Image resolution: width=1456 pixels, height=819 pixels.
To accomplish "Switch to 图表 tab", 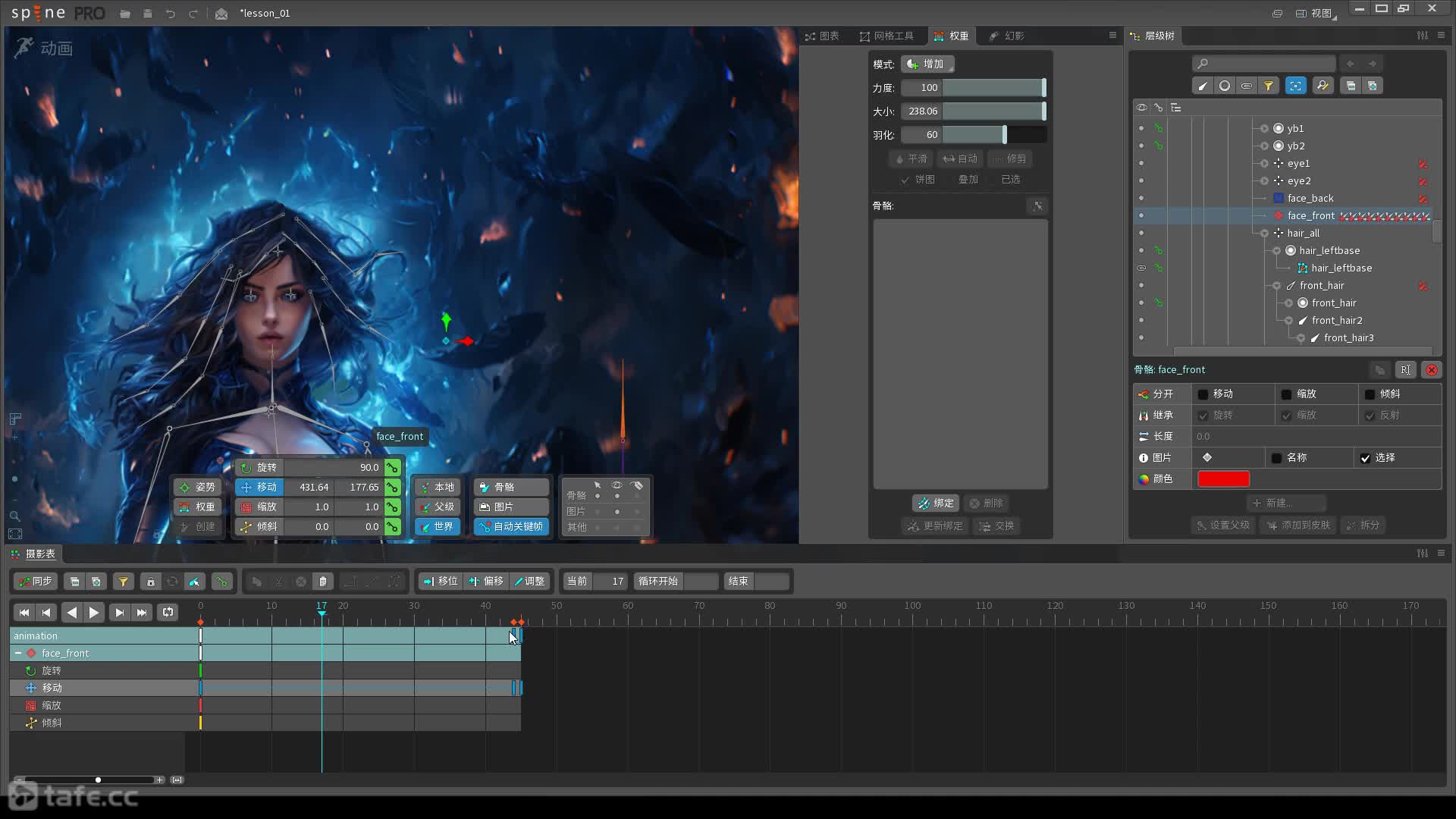I will pos(822,36).
